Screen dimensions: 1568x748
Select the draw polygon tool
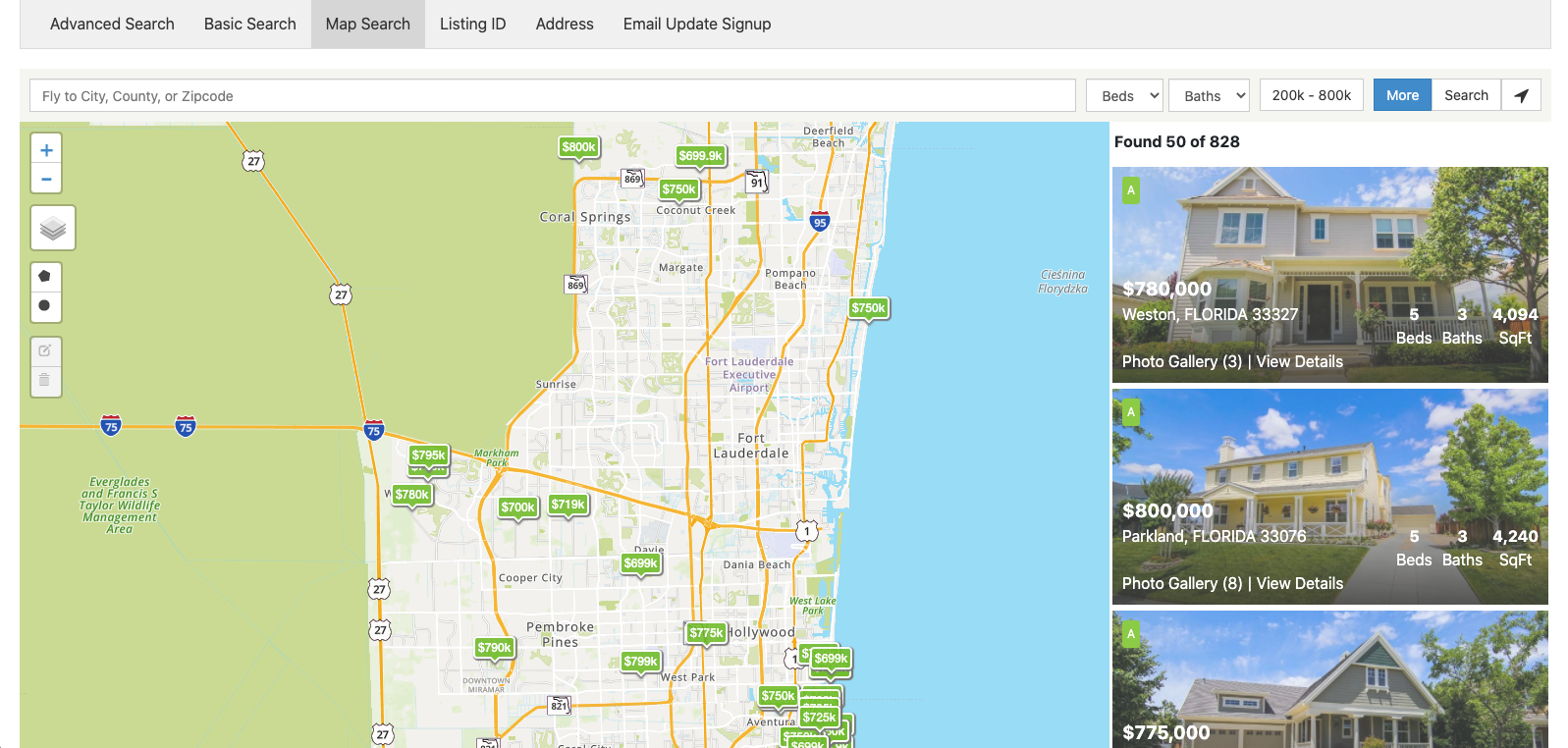pos(45,277)
